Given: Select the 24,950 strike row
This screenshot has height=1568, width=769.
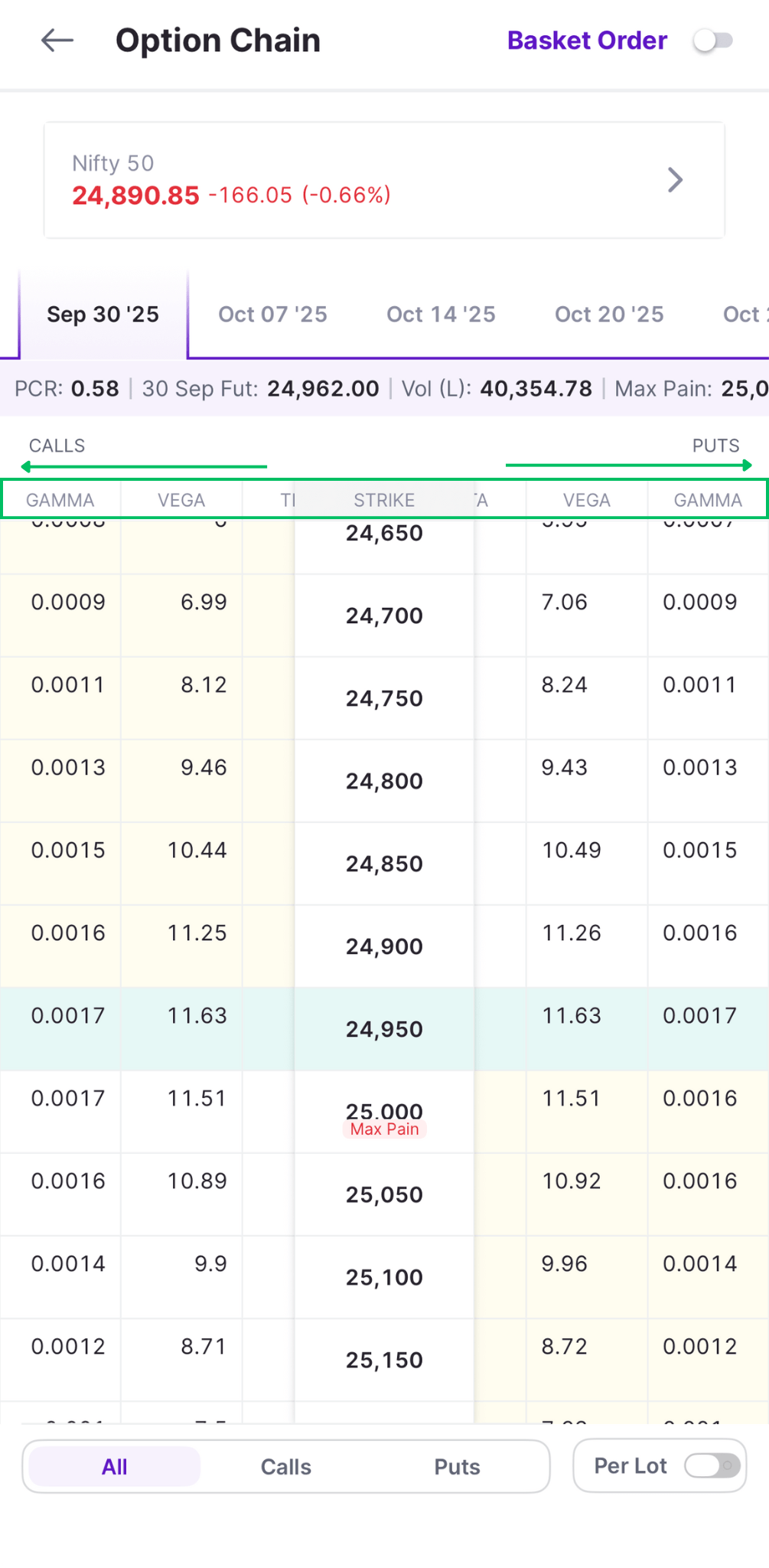Looking at the screenshot, I should coord(384,1029).
